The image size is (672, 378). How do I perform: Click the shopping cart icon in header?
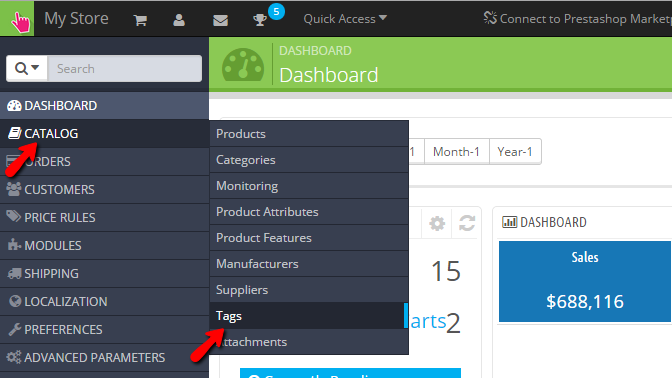pos(140,20)
